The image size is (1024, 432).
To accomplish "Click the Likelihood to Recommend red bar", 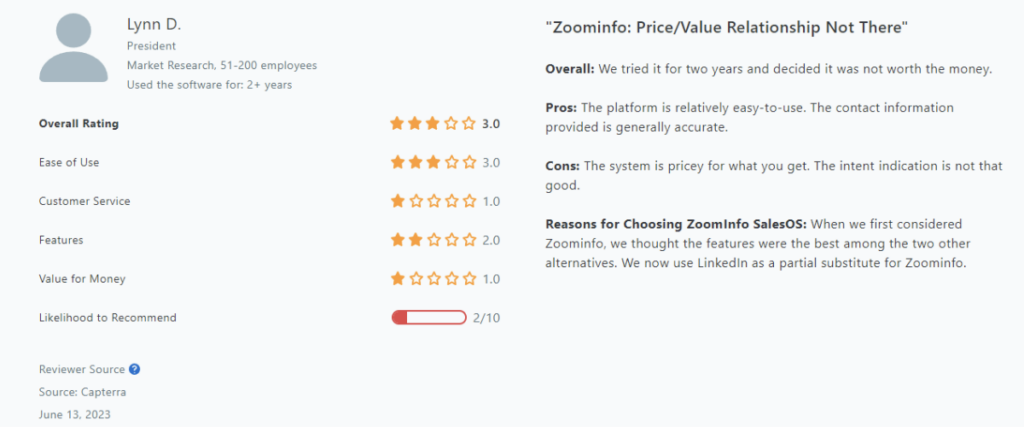I will coord(429,318).
